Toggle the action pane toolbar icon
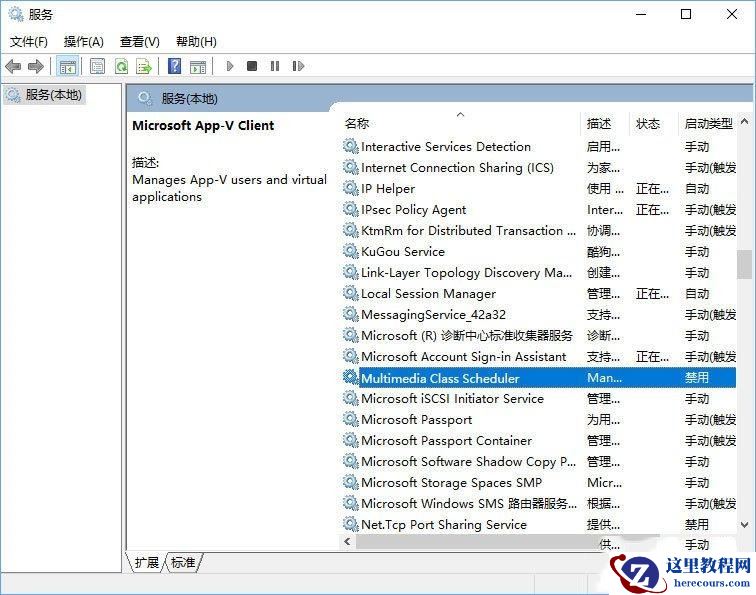The image size is (756, 595). 198,66
